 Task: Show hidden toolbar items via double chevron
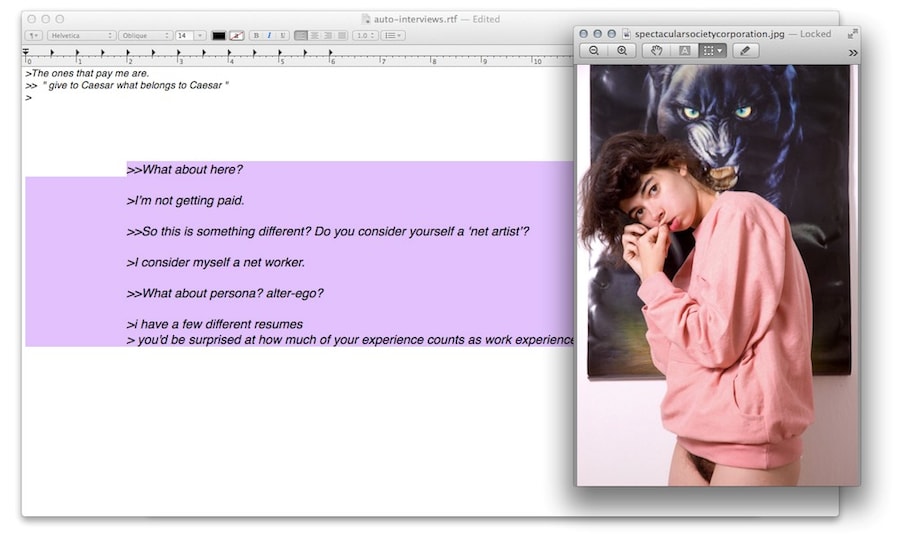click(x=853, y=52)
